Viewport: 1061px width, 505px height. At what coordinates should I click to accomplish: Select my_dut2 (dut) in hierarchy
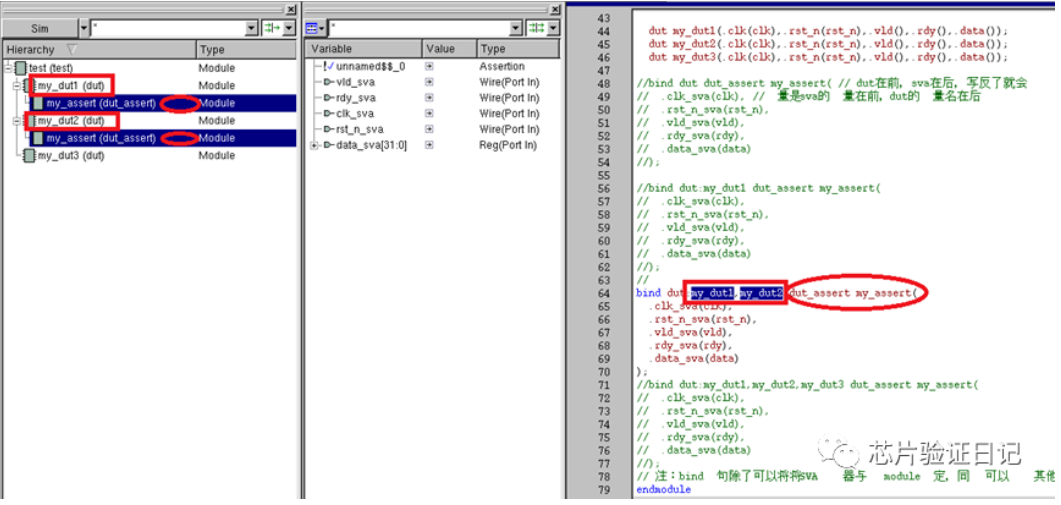pyautogui.click(x=71, y=120)
